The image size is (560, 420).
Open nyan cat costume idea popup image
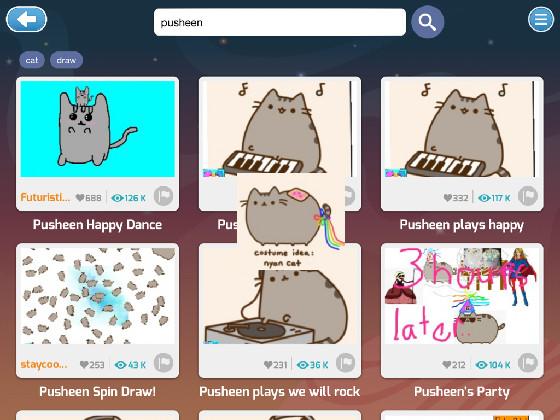[x=291, y=221]
